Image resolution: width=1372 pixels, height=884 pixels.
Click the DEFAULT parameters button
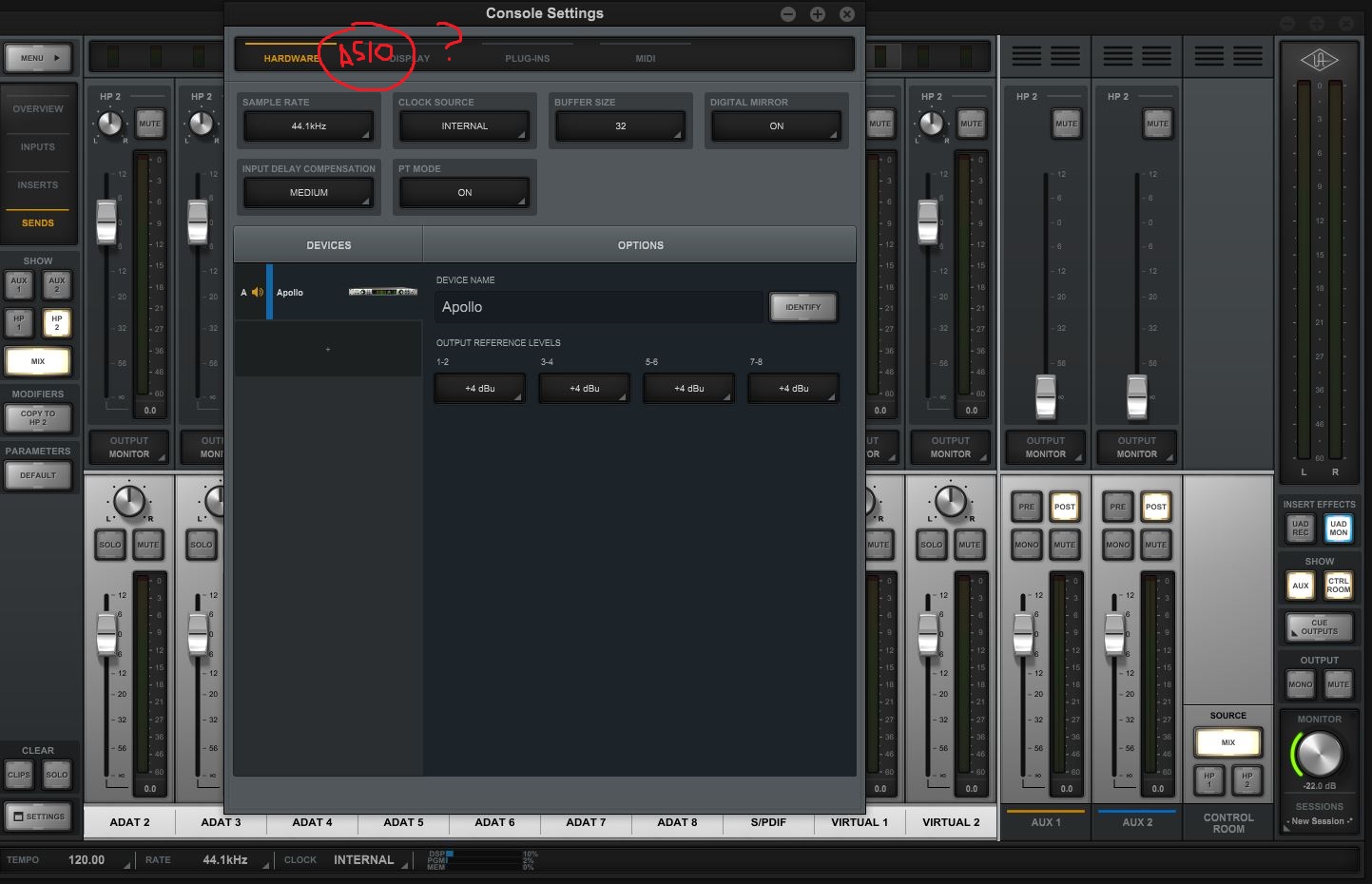pos(38,475)
